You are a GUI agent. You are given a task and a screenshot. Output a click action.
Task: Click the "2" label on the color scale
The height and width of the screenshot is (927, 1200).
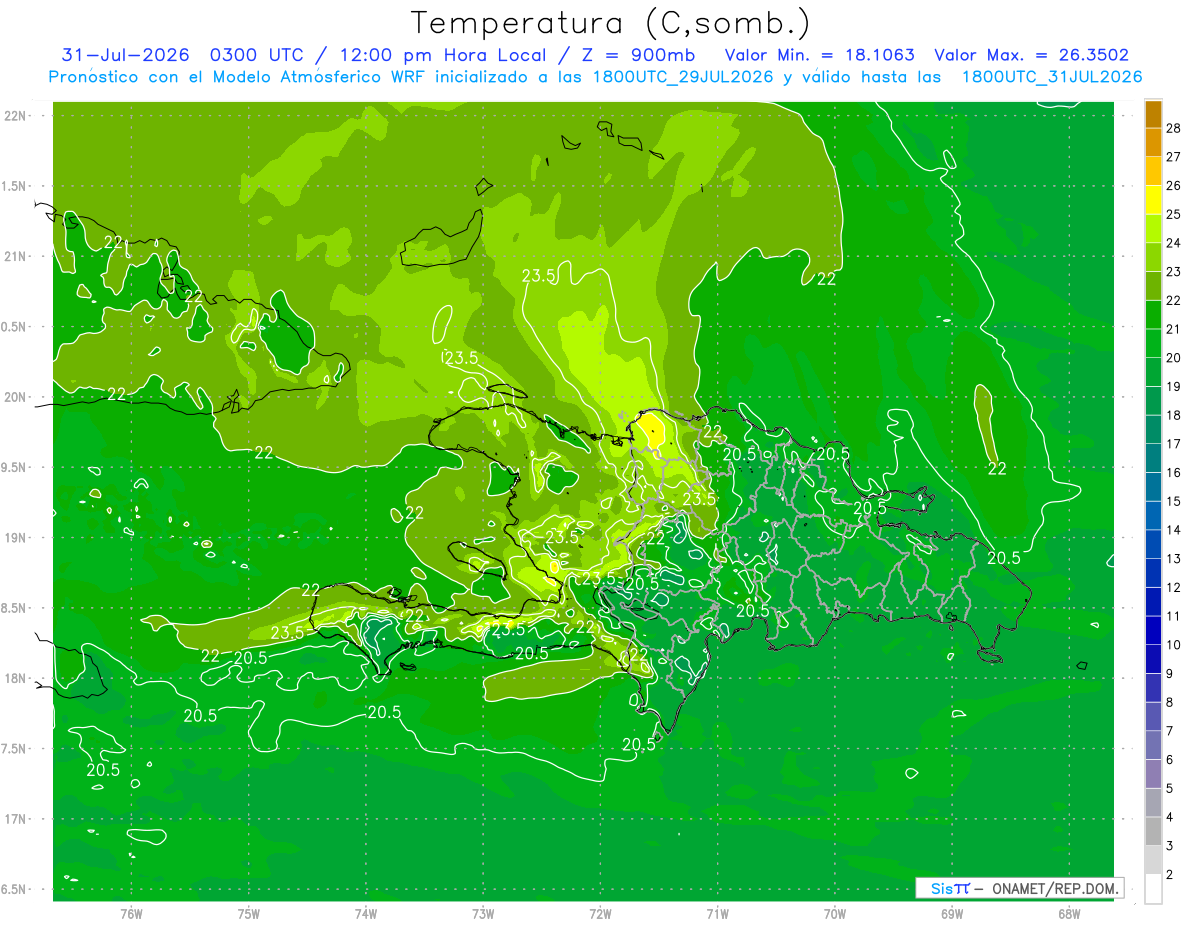1170,874
